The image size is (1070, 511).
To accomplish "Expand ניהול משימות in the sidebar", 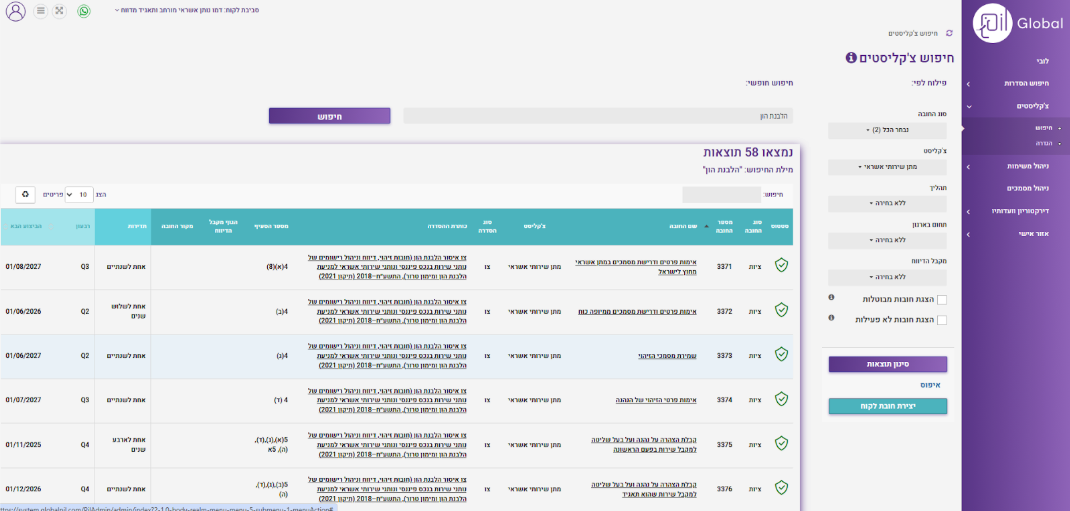I will click(1014, 165).
